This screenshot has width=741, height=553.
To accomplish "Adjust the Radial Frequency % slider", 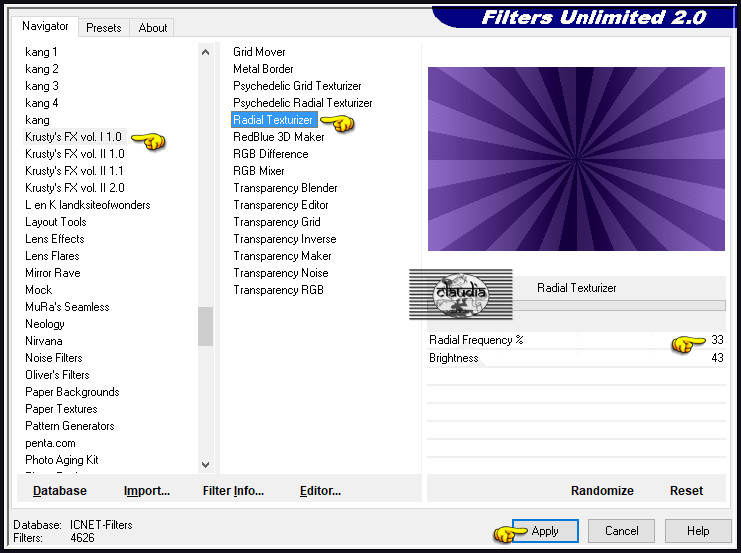I will [576, 340].
